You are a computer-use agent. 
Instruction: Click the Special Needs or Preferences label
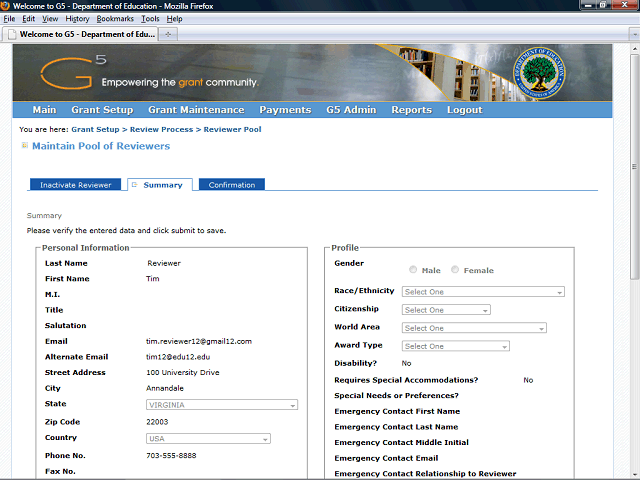(396, 396)
